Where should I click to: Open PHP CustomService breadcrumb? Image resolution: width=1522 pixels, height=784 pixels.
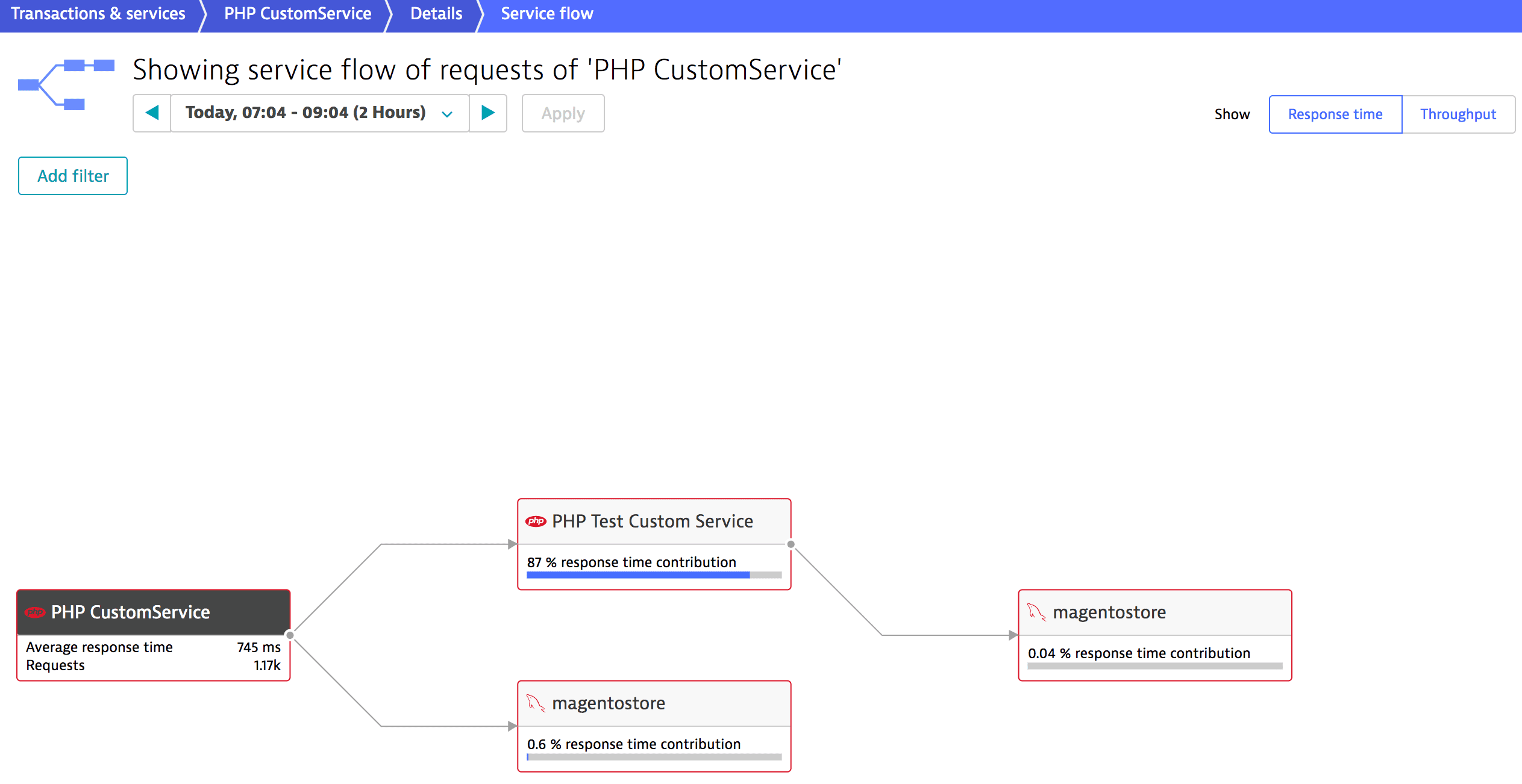click(x=298, y=14)
